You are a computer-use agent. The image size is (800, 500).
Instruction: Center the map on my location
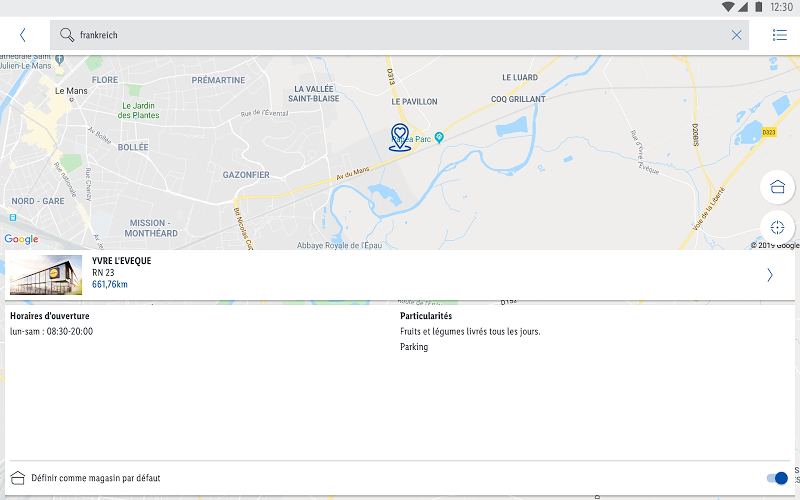[777, 227]
